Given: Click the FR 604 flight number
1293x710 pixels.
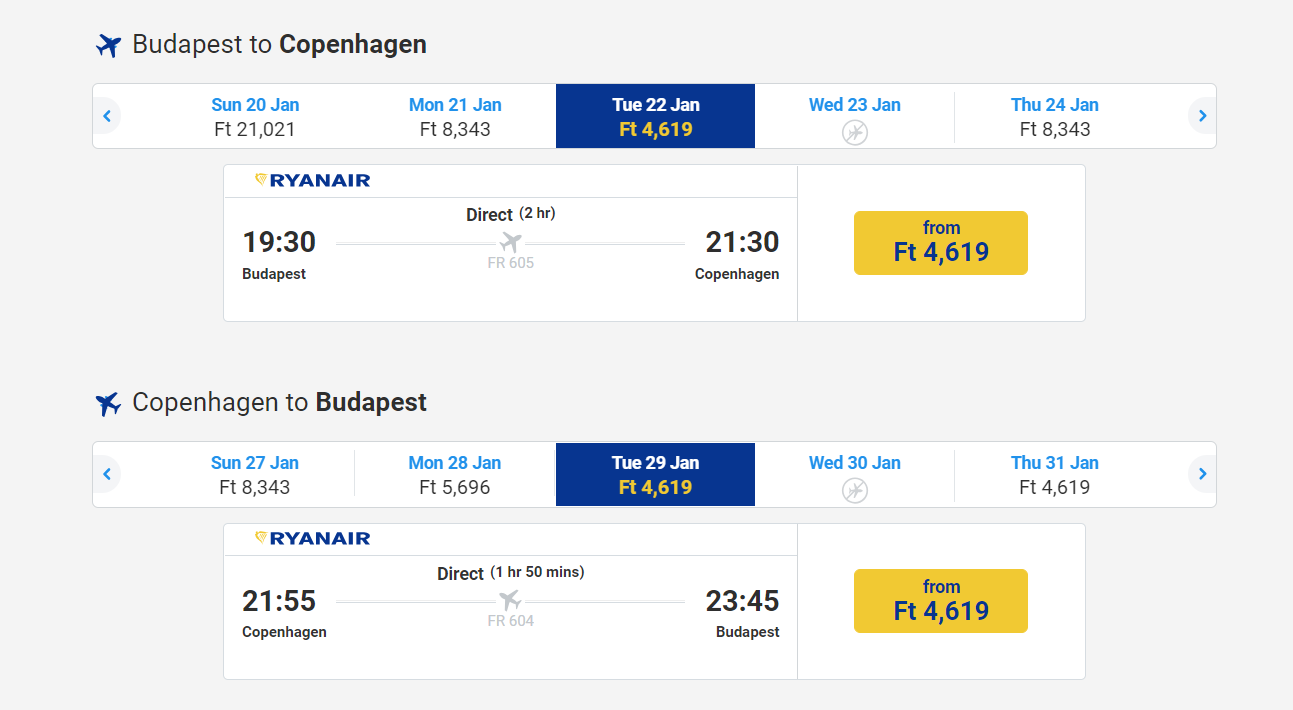Looking at the screenshot, I should coord(511,621).
